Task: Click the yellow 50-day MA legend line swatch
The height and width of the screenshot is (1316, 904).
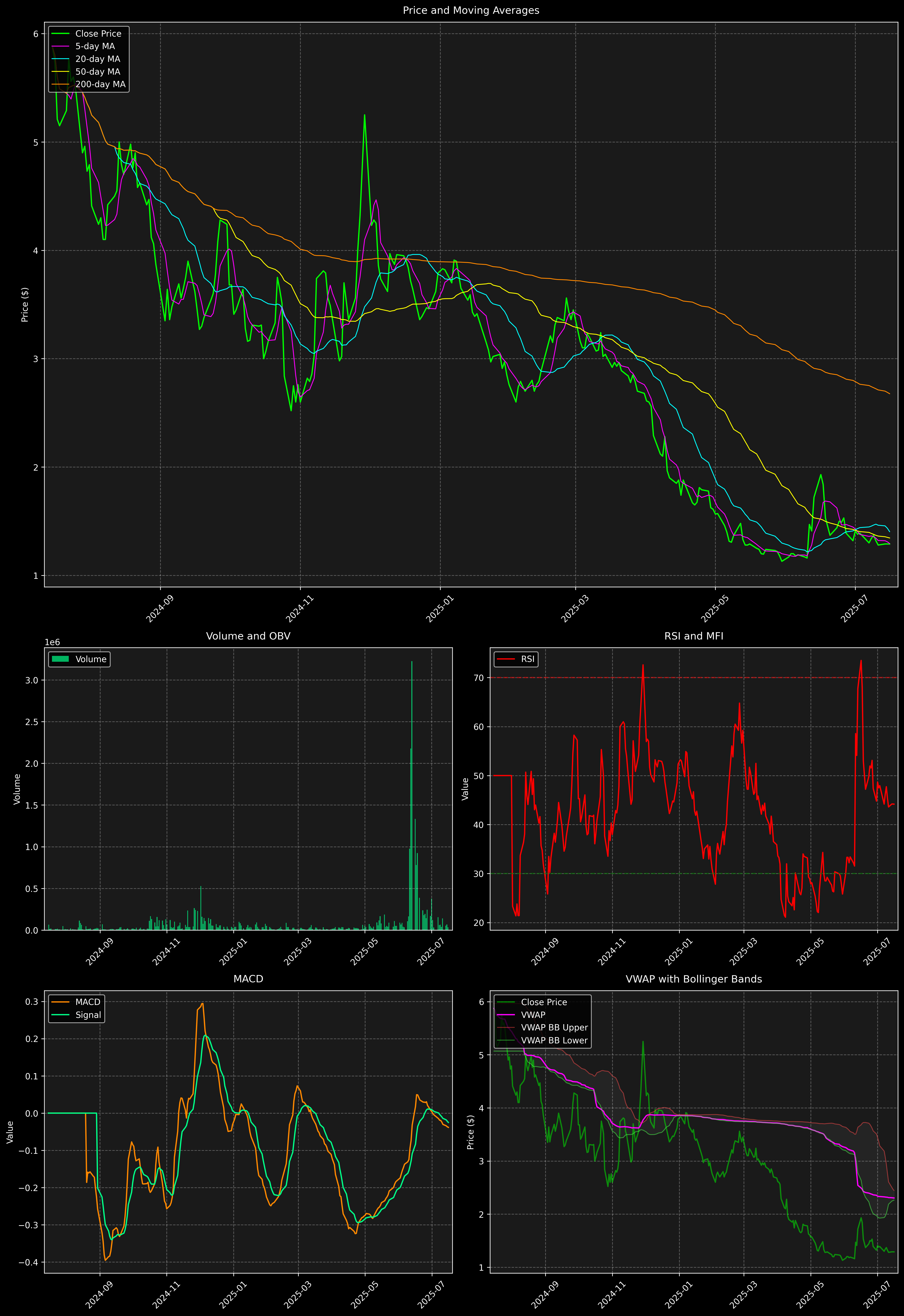Action: click(x=60, y=72)
